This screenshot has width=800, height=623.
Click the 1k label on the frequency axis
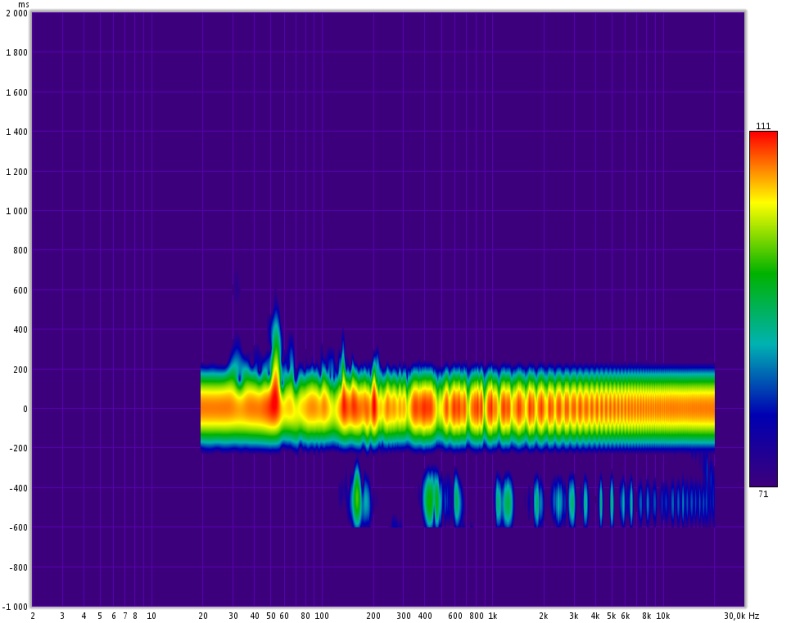(x=492, y=616)
